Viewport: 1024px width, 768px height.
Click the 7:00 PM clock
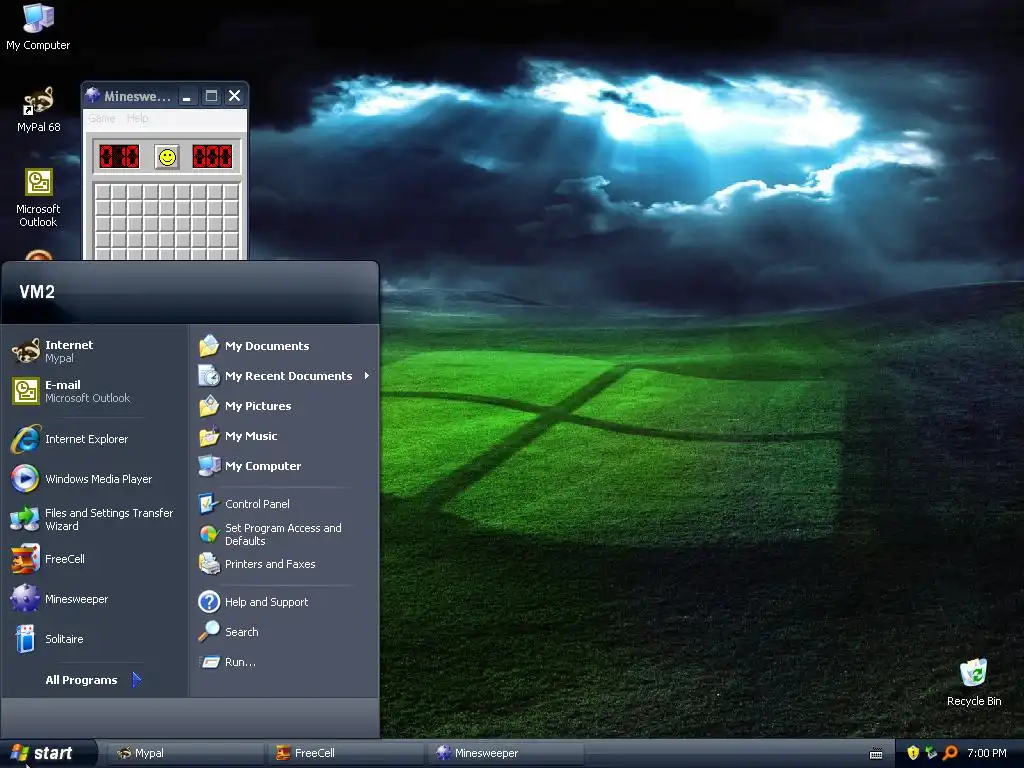click(987, 753)
